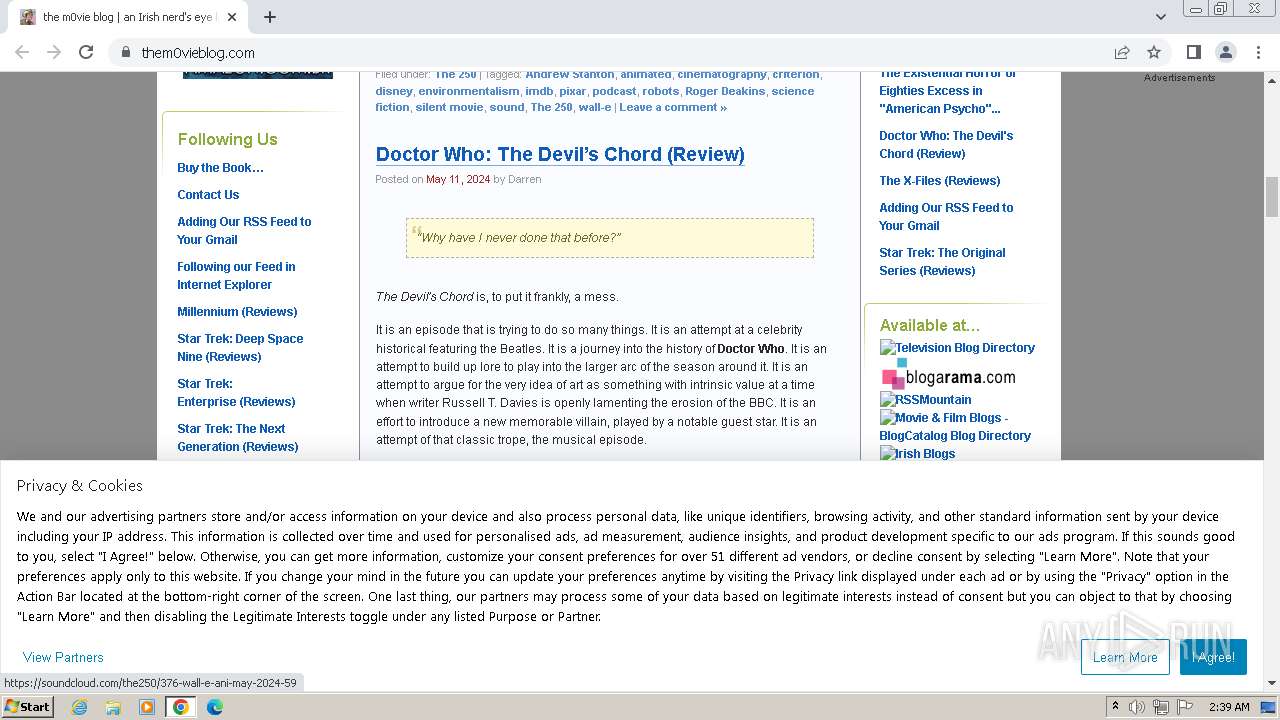Click the page vertical scrollbar thumb

[x=1272, y=197]
